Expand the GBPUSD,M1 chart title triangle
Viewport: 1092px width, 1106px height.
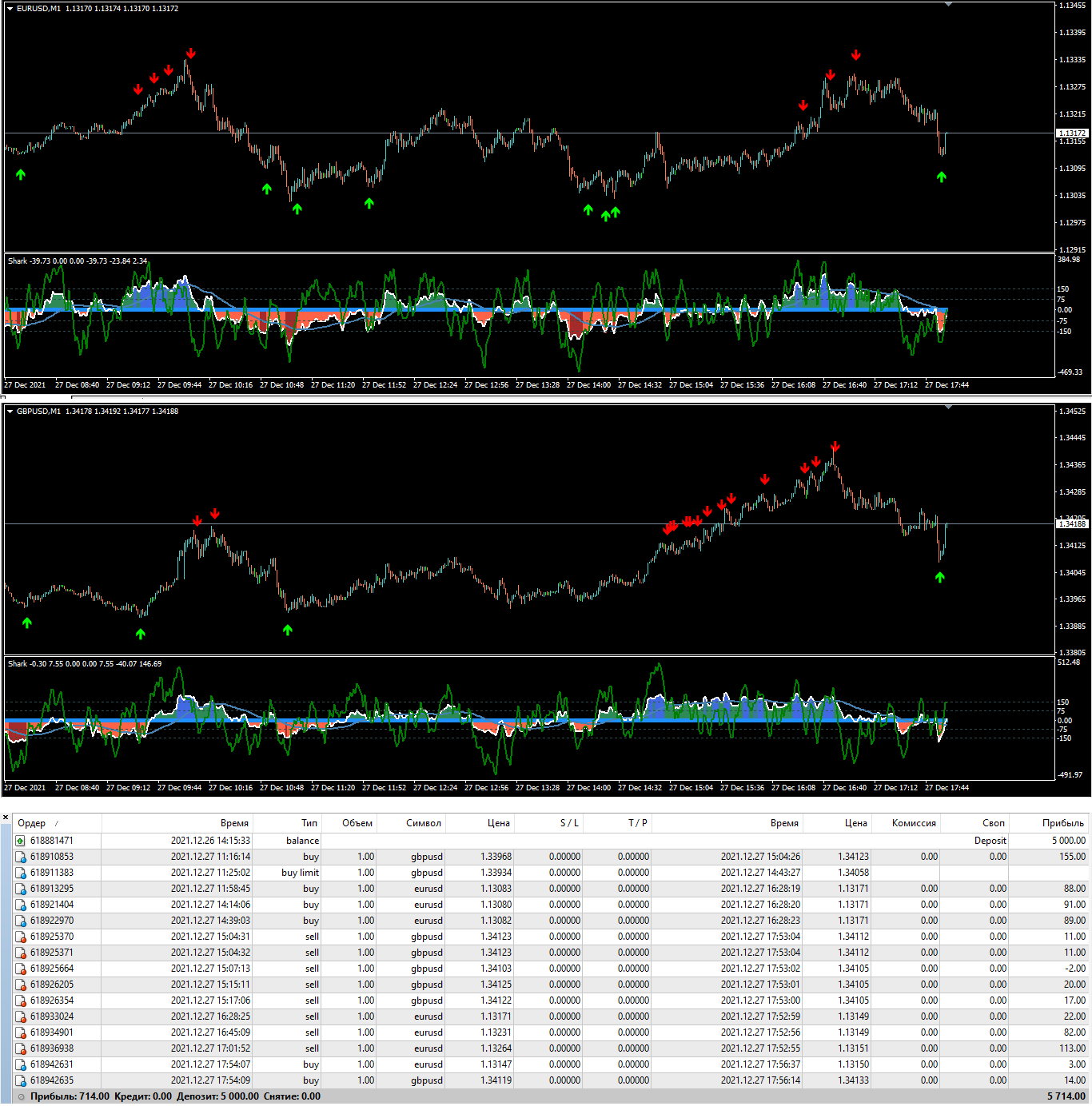[10, 412]
